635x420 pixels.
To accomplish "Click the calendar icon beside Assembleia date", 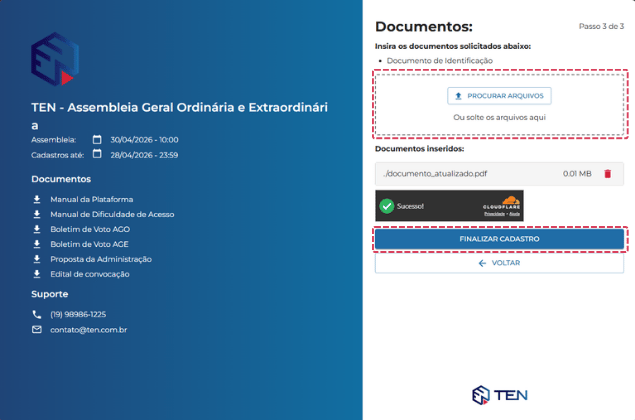I will (x=97, y=140).
